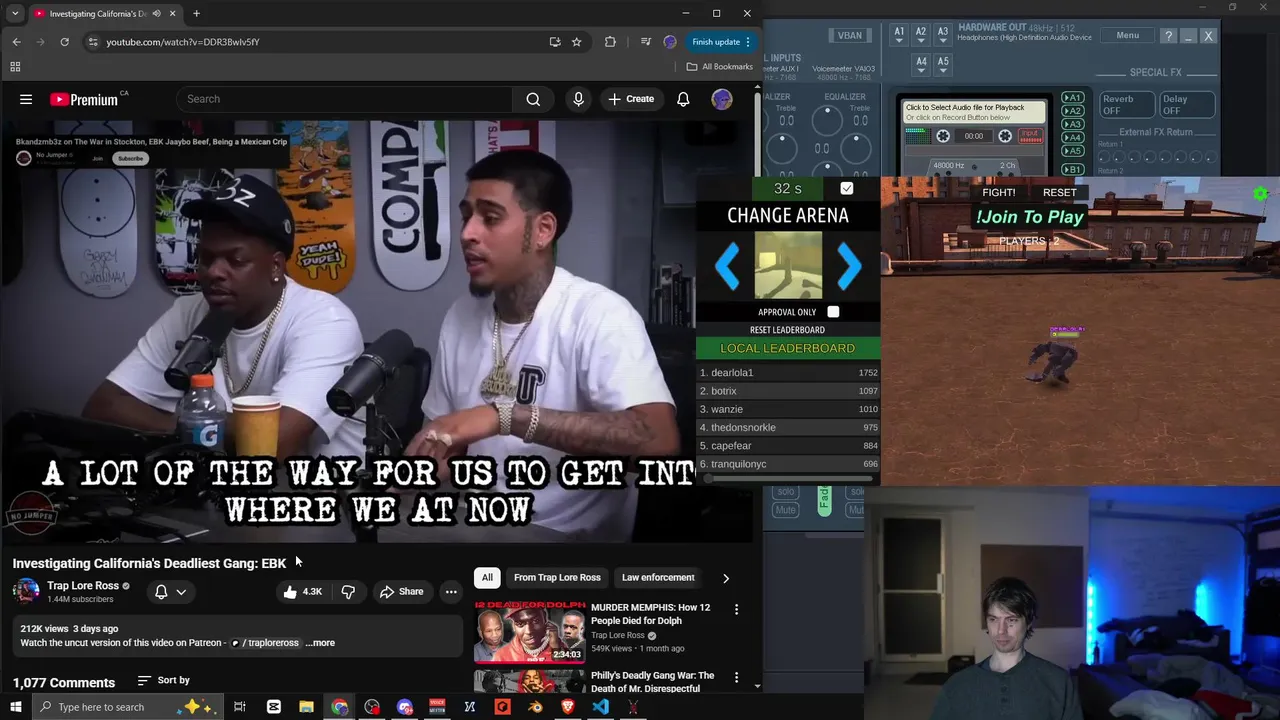Open options for Philly's Deadly Gang War video
The image size is (1280, 720).
point(736,677)
